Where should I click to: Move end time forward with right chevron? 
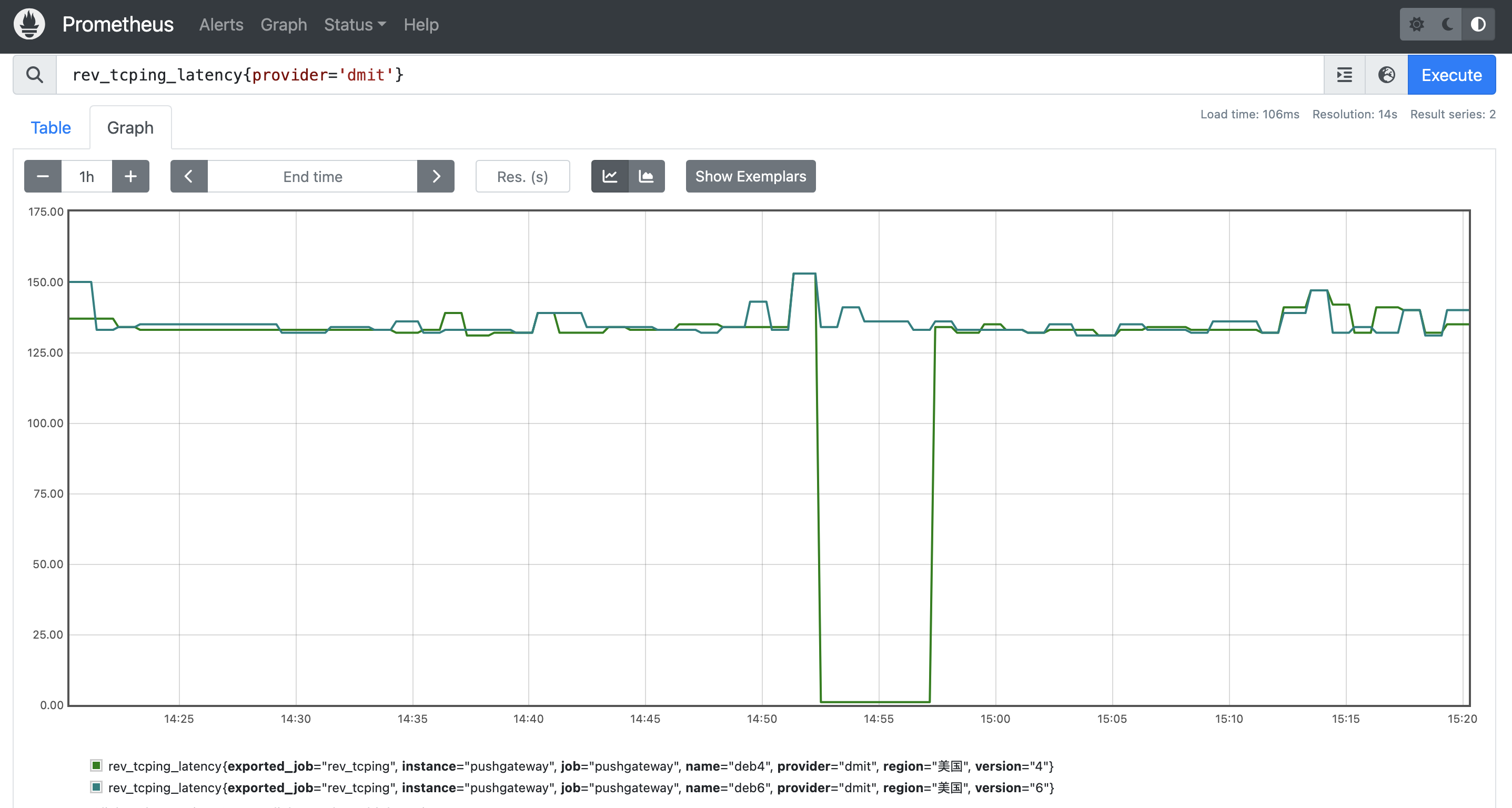coord(436,176)
